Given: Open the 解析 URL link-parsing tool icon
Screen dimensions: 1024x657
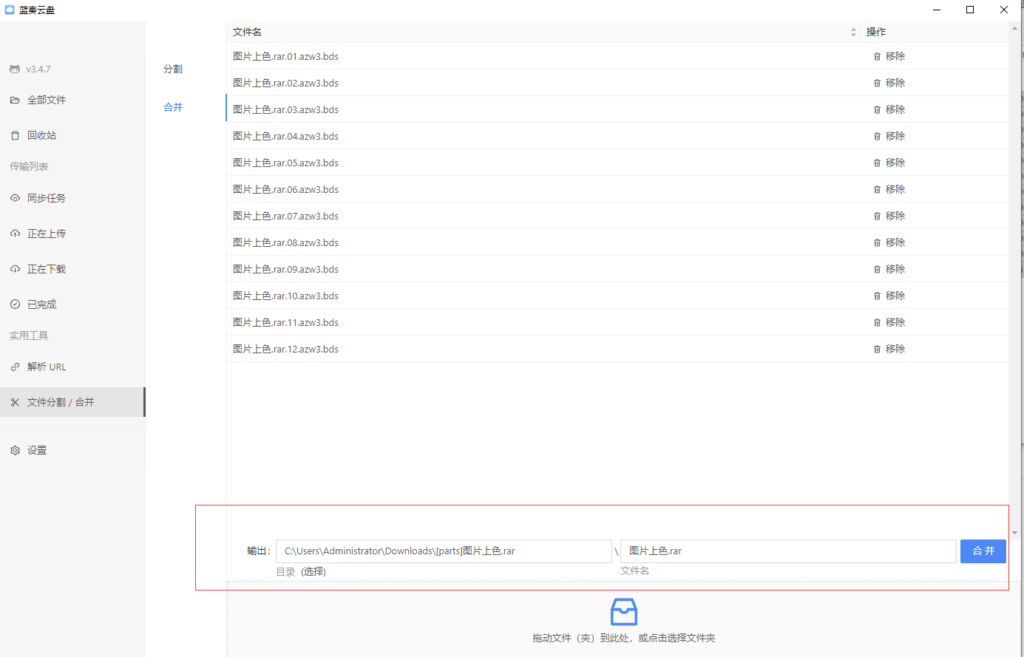Looking at the screenshot, I should [x=14, y=366].
